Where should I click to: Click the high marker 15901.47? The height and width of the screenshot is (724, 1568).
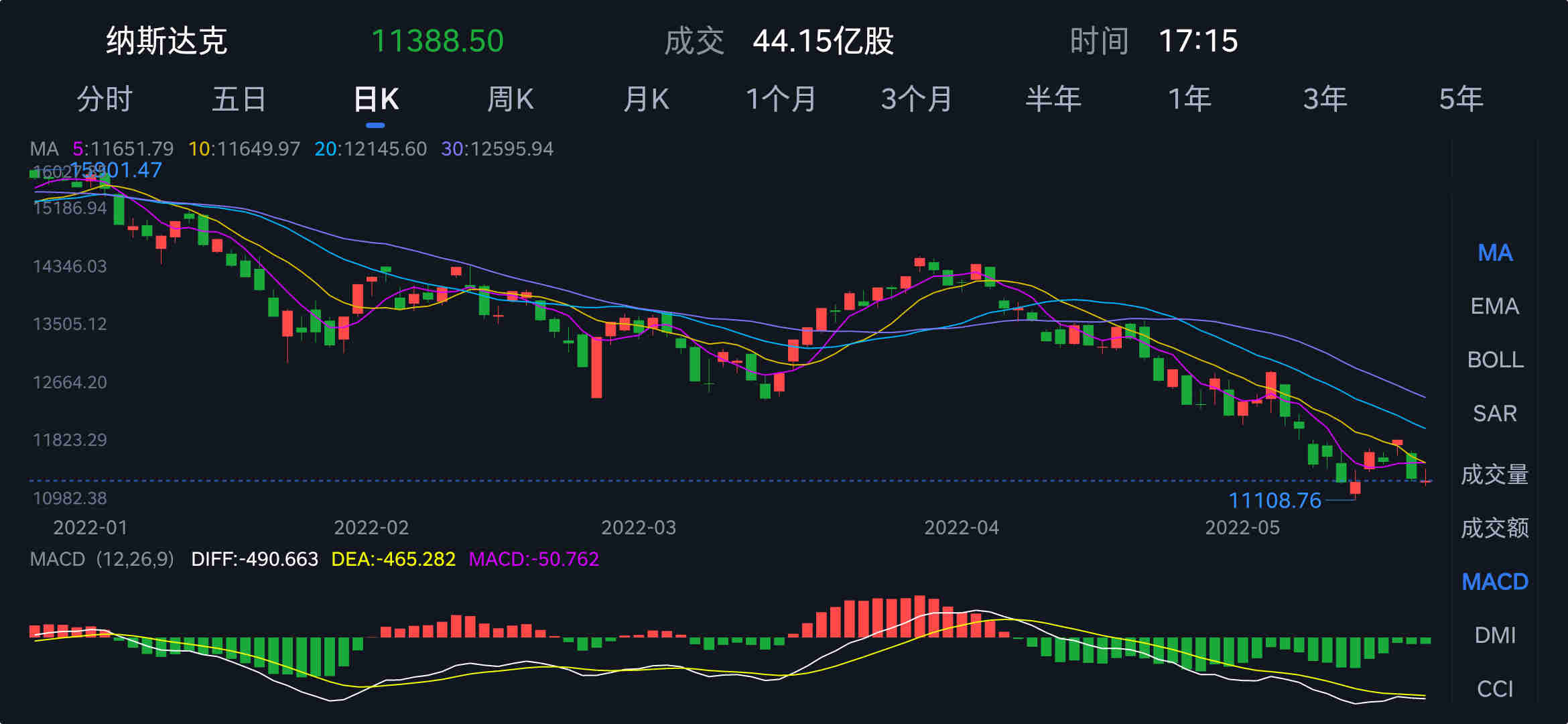(115, 170)
